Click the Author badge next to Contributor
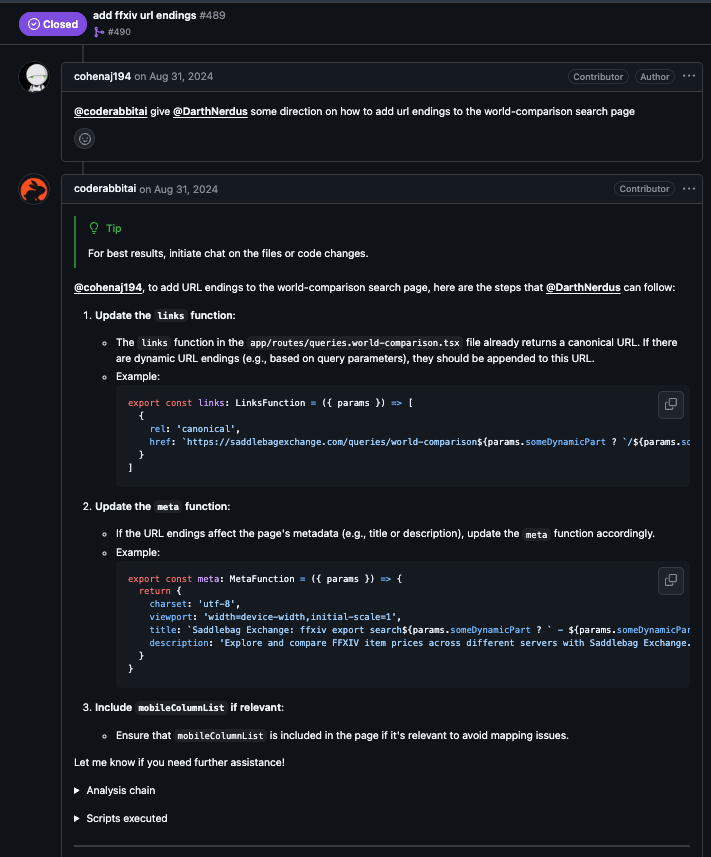 (x=654, y=76)
